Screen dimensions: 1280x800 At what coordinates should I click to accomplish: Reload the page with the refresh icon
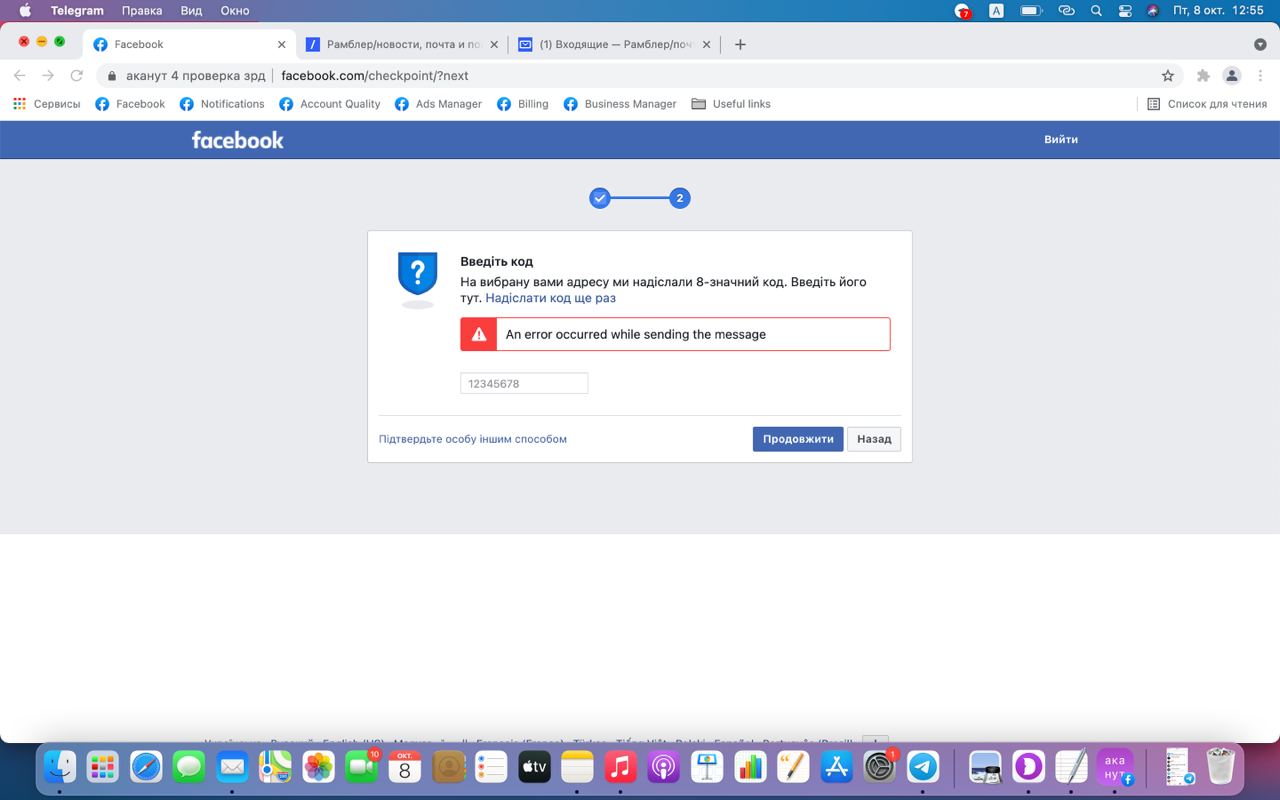click(x=76, y=76)
